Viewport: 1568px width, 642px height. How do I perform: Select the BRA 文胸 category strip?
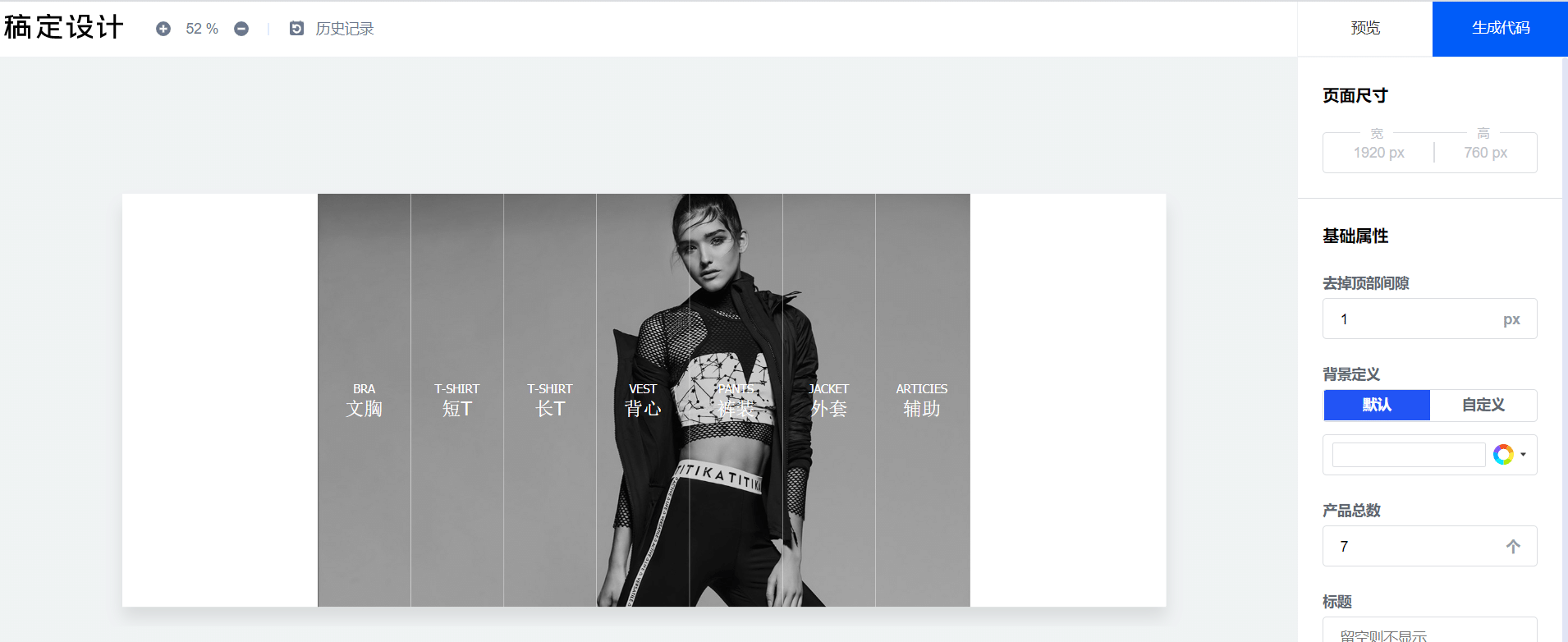pos(364,400)
